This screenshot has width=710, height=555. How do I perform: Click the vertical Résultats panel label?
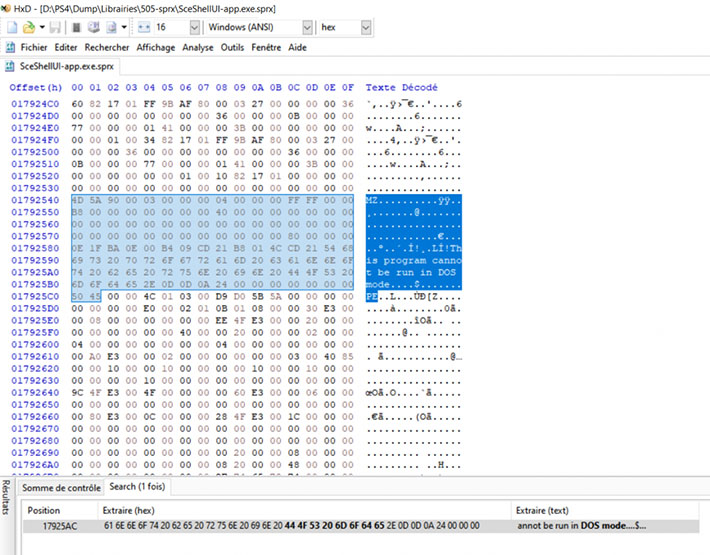point(5,498)
